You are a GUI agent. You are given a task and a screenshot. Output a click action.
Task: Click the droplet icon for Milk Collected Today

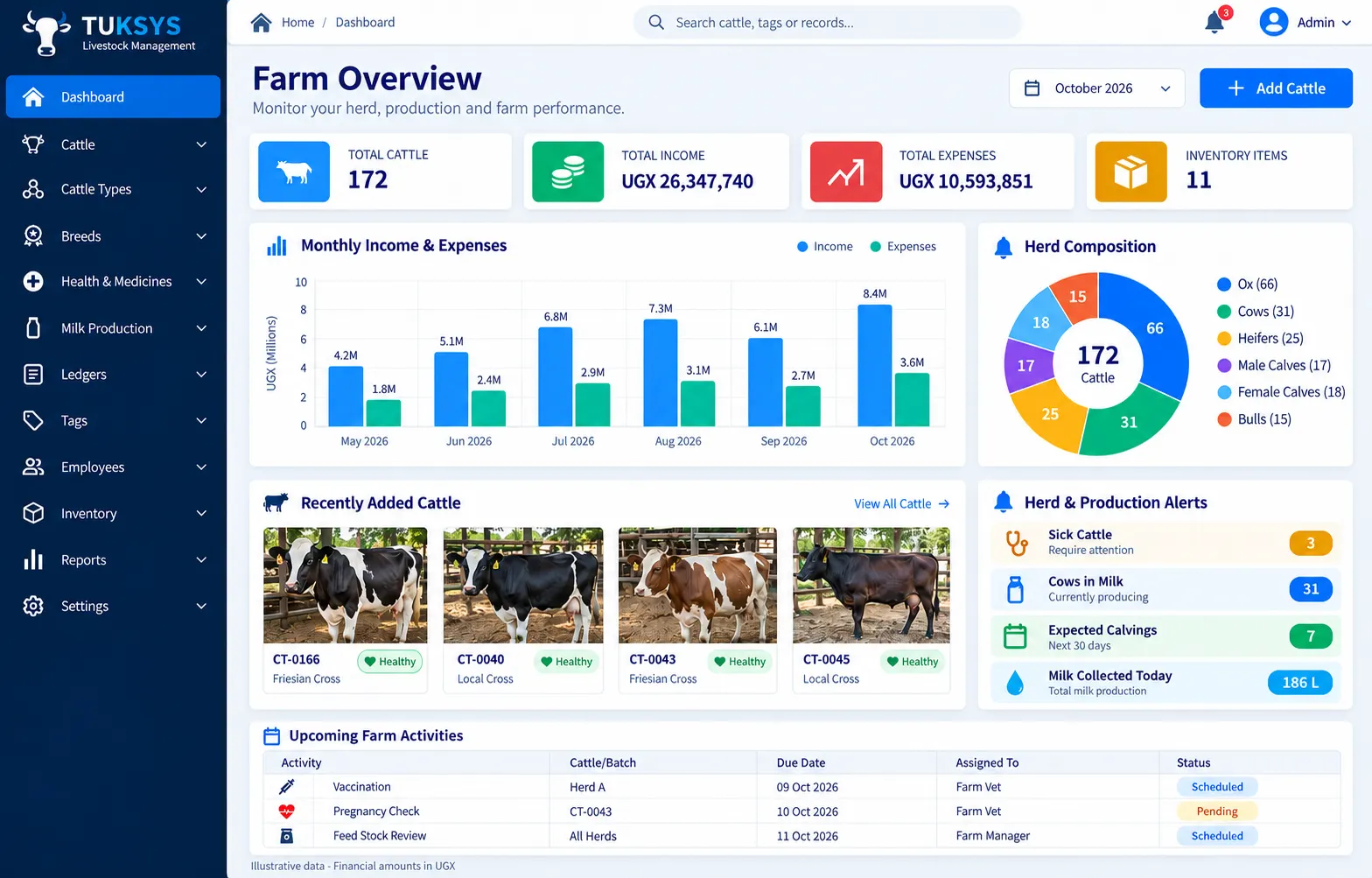click(x=1015, y=683)
